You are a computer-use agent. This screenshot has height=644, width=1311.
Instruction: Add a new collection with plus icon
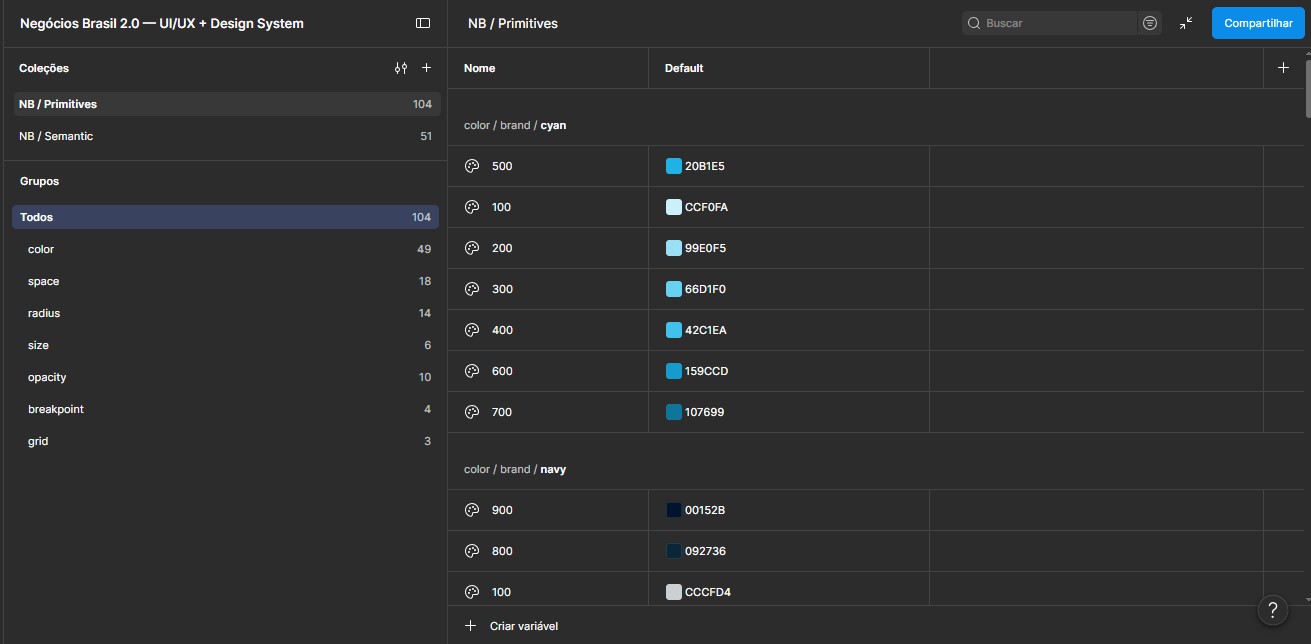(x=426, y=68)
